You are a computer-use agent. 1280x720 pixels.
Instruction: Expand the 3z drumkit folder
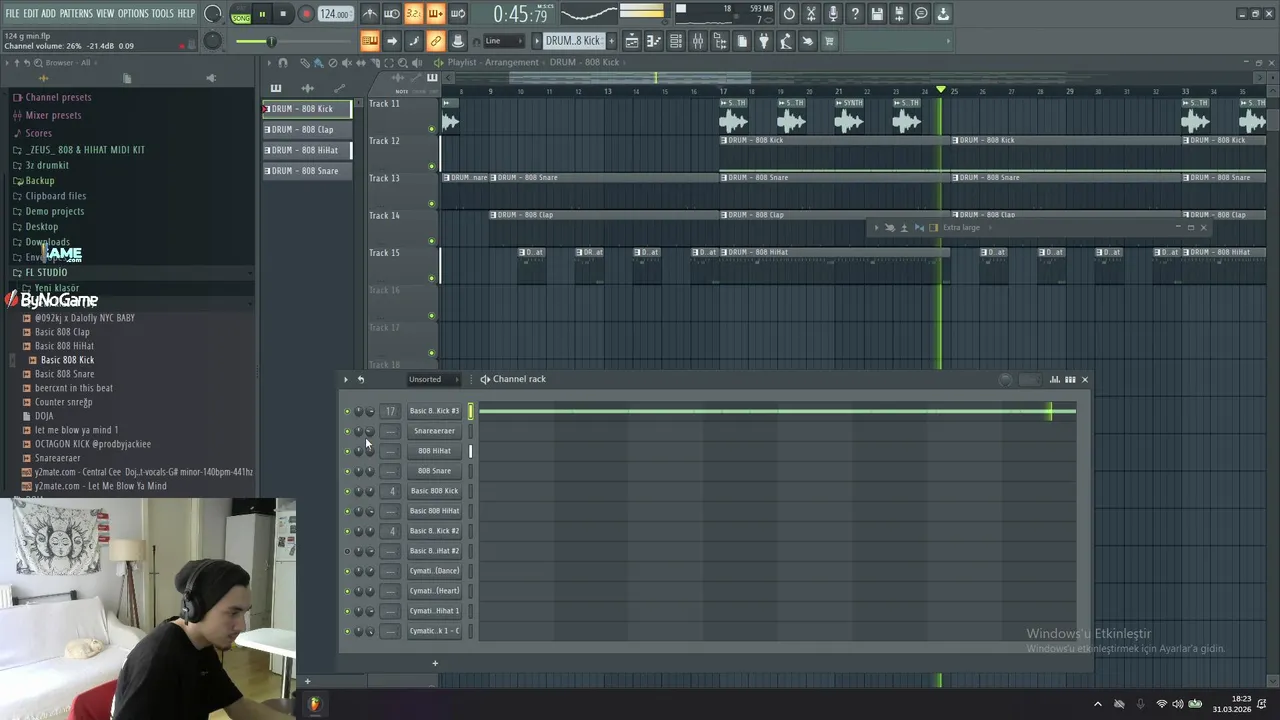(47, 165)
